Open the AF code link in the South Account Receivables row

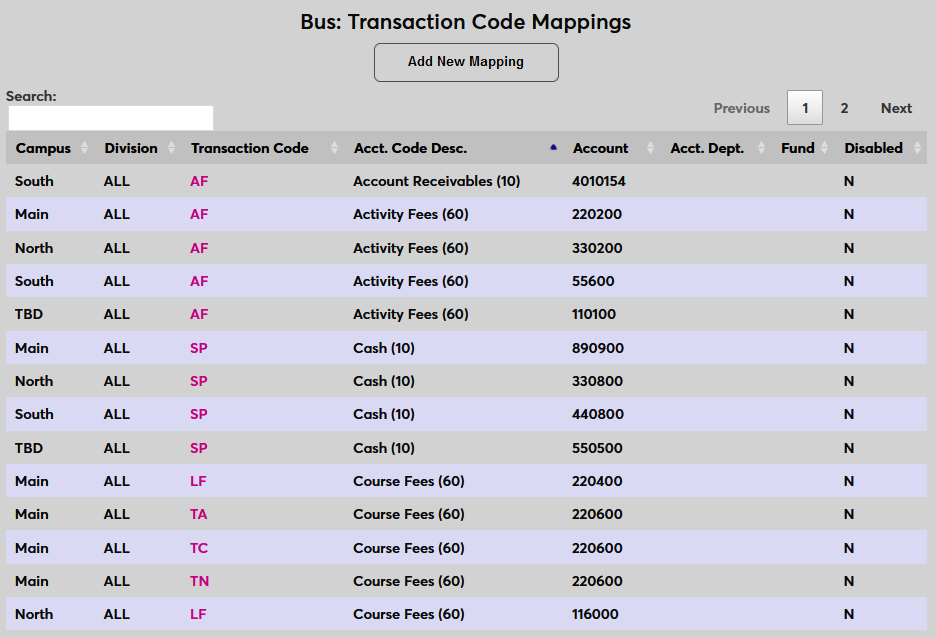(198, 181)
